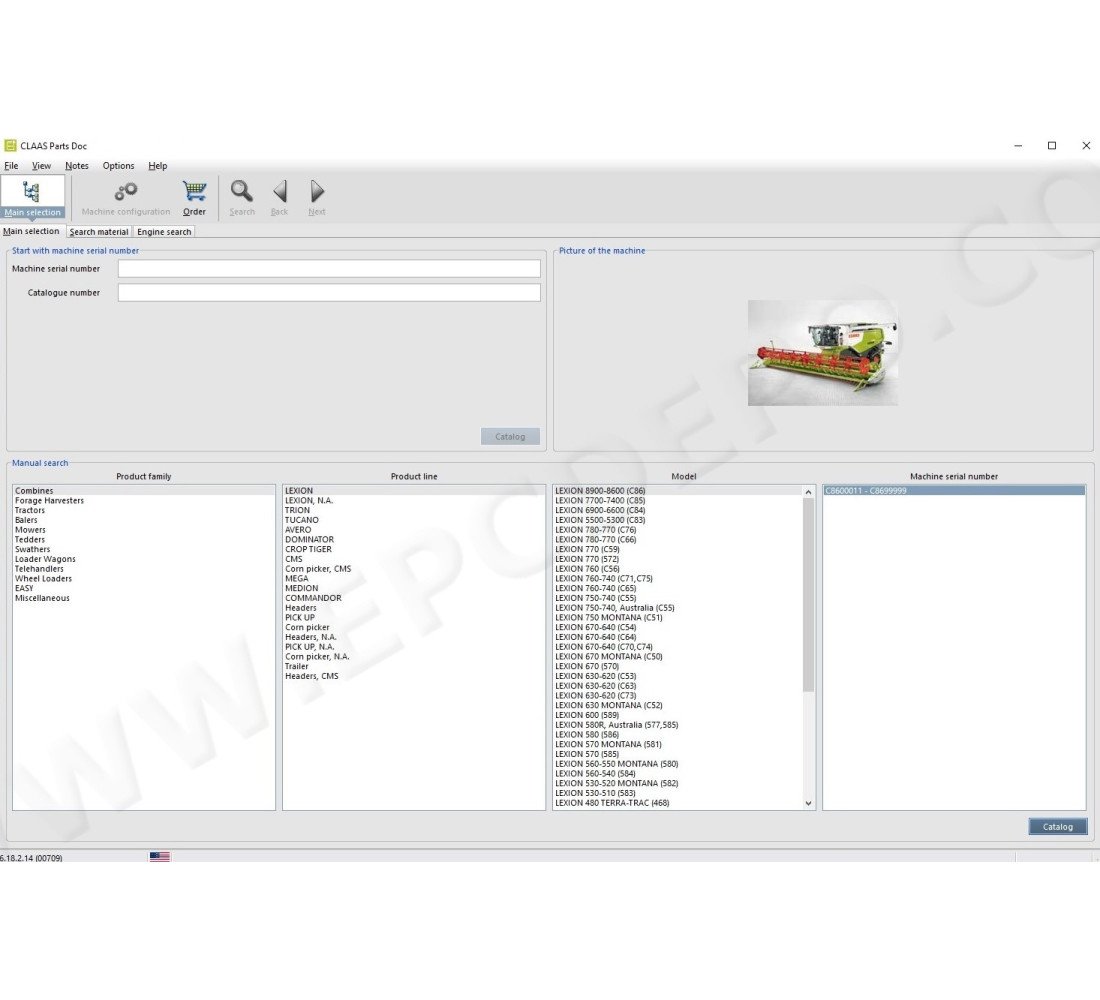Image resolution: width=1100 pixels, height=1000 pixels.
Task: Select COMMANDOR product line
Action: pyautogui.click(x=414, y=599)
